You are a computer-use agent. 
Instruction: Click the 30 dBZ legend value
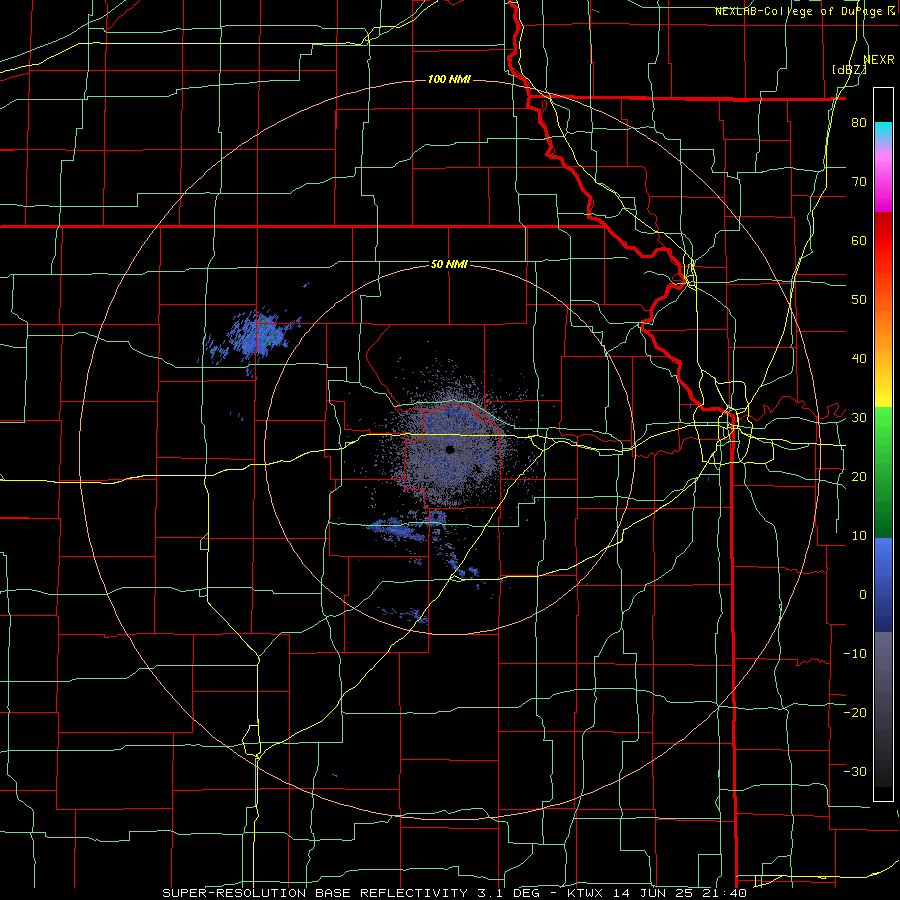point(859,418)
